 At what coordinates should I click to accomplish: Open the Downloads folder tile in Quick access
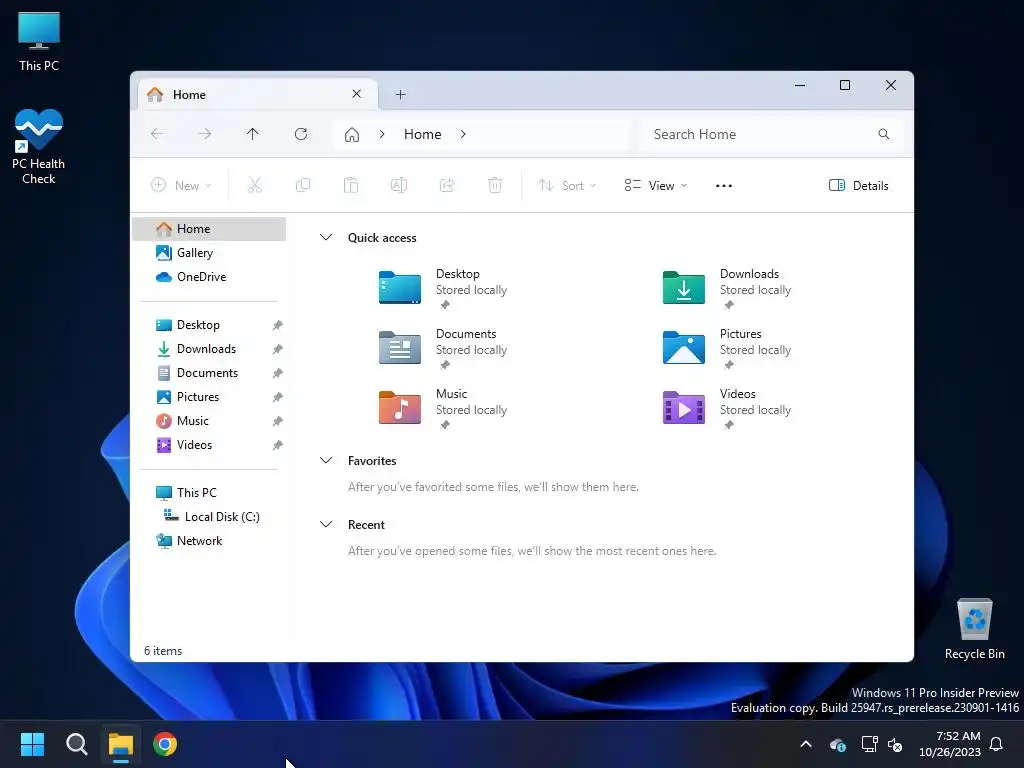coord(728,288)
